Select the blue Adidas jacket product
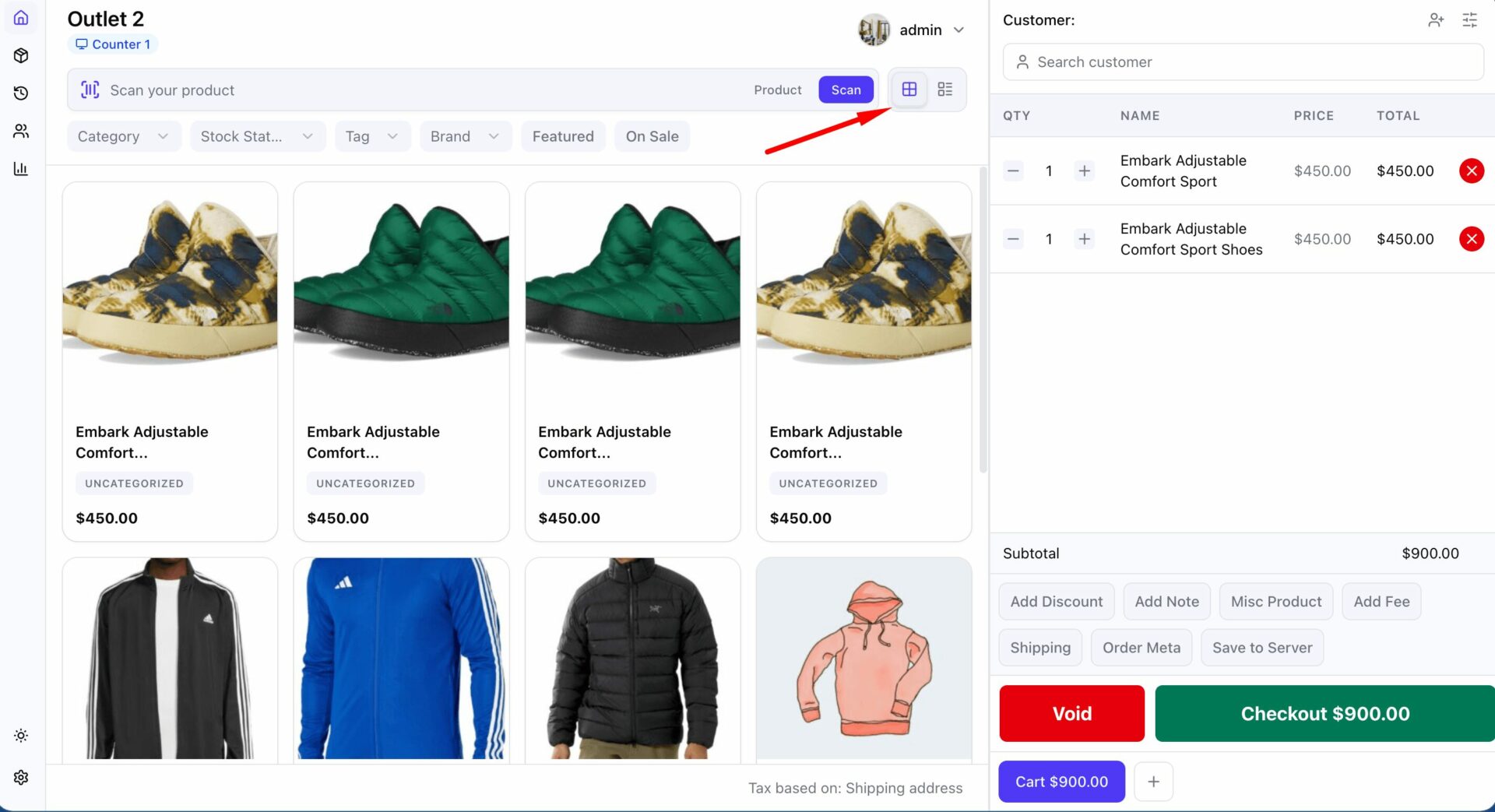Screen dimensions: 1495x812 point(401,659)
